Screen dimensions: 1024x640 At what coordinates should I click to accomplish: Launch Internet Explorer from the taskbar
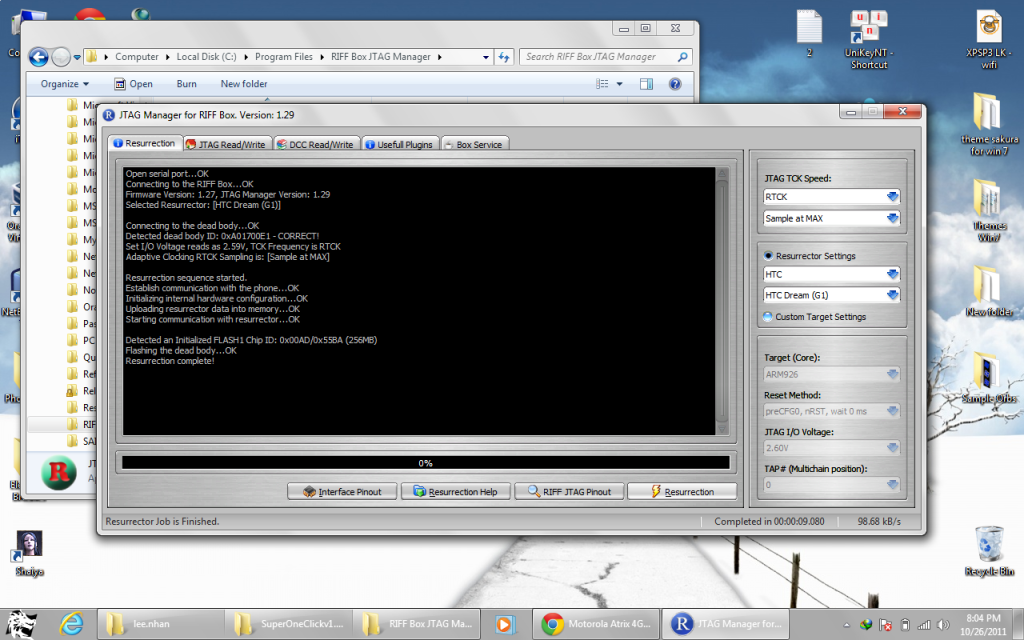coord(71,624)
